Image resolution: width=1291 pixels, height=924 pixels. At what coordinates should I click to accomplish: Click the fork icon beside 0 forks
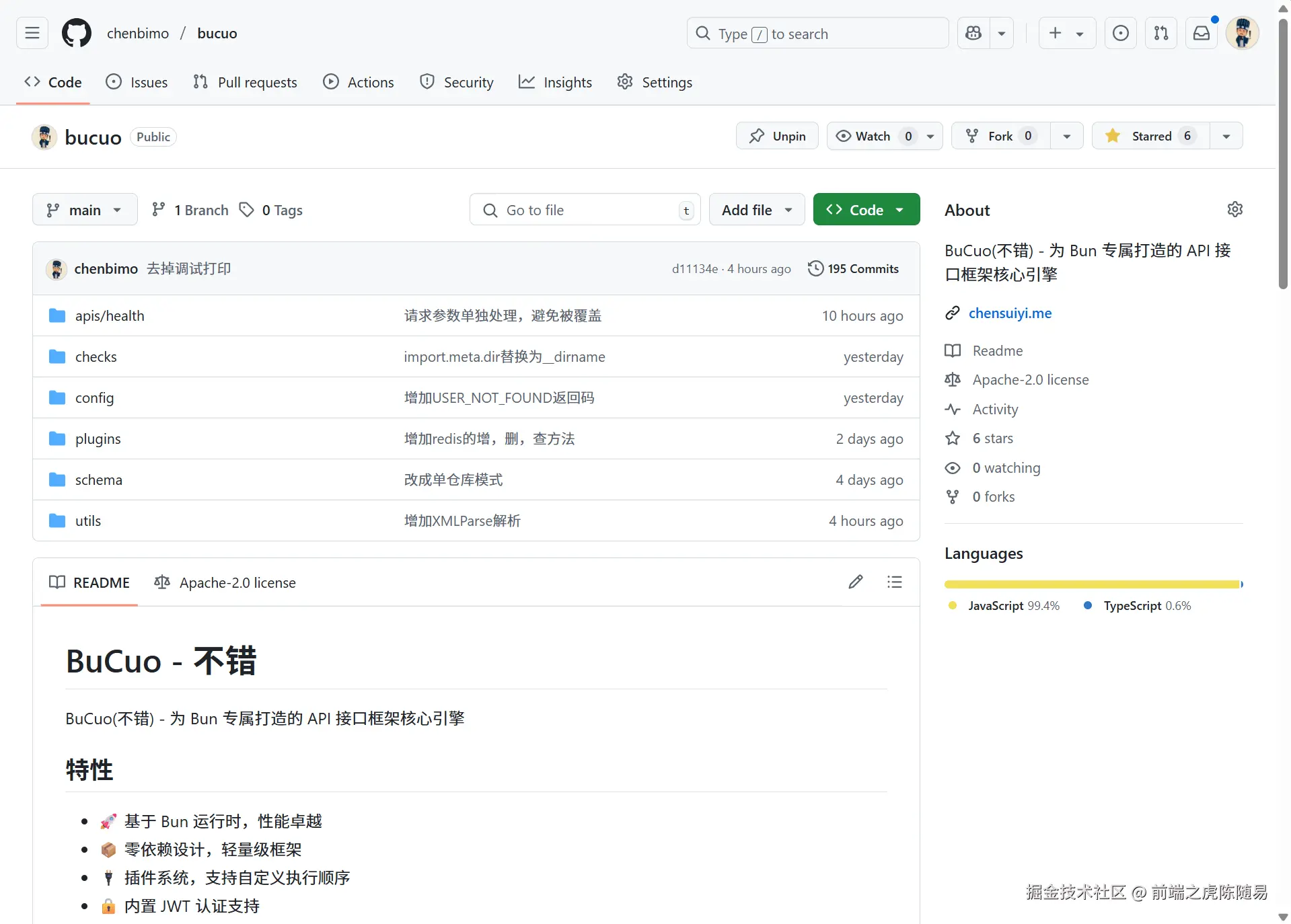pos(953,497)
